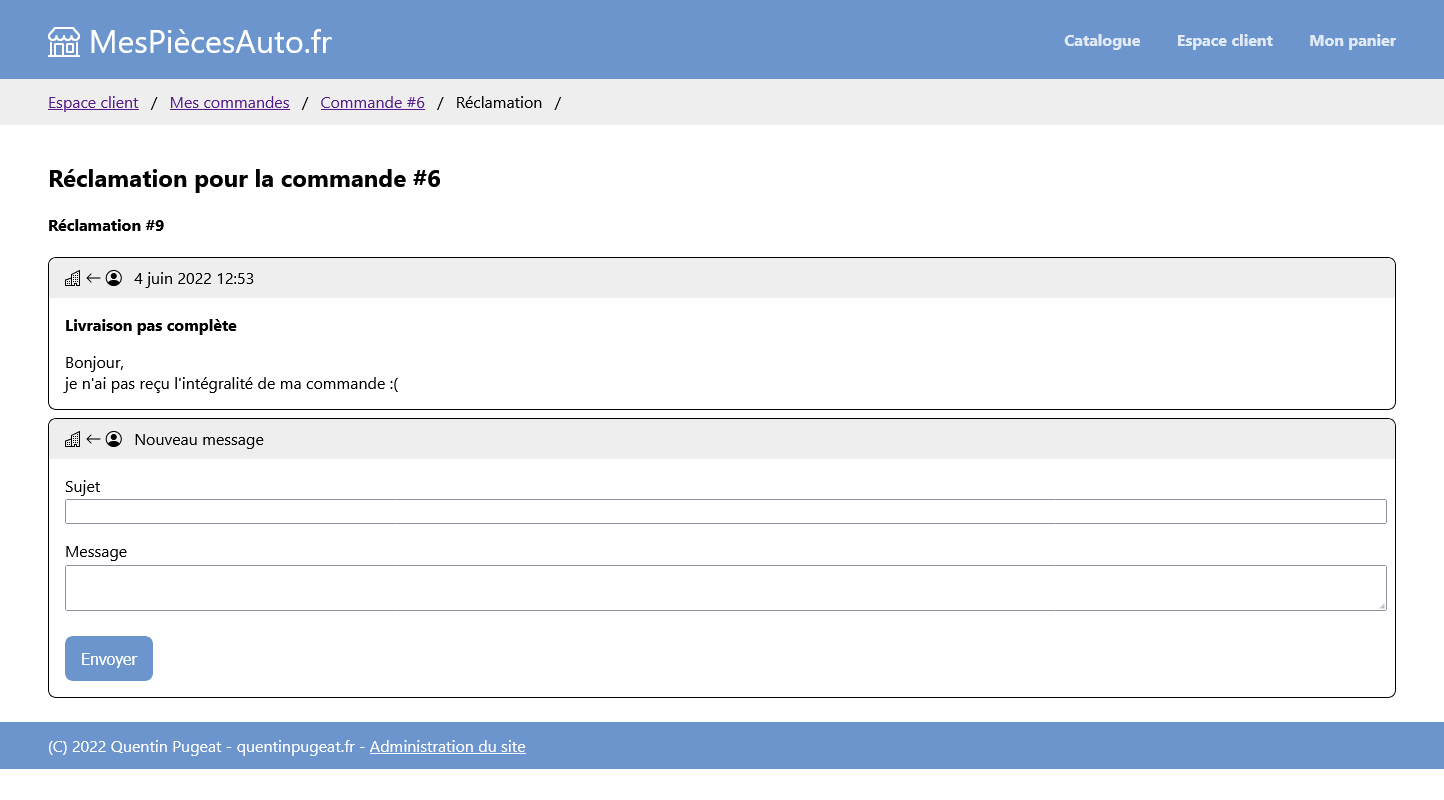
Task: Click the building icon in the Nouveau message header
Action: tap(73, 440)
